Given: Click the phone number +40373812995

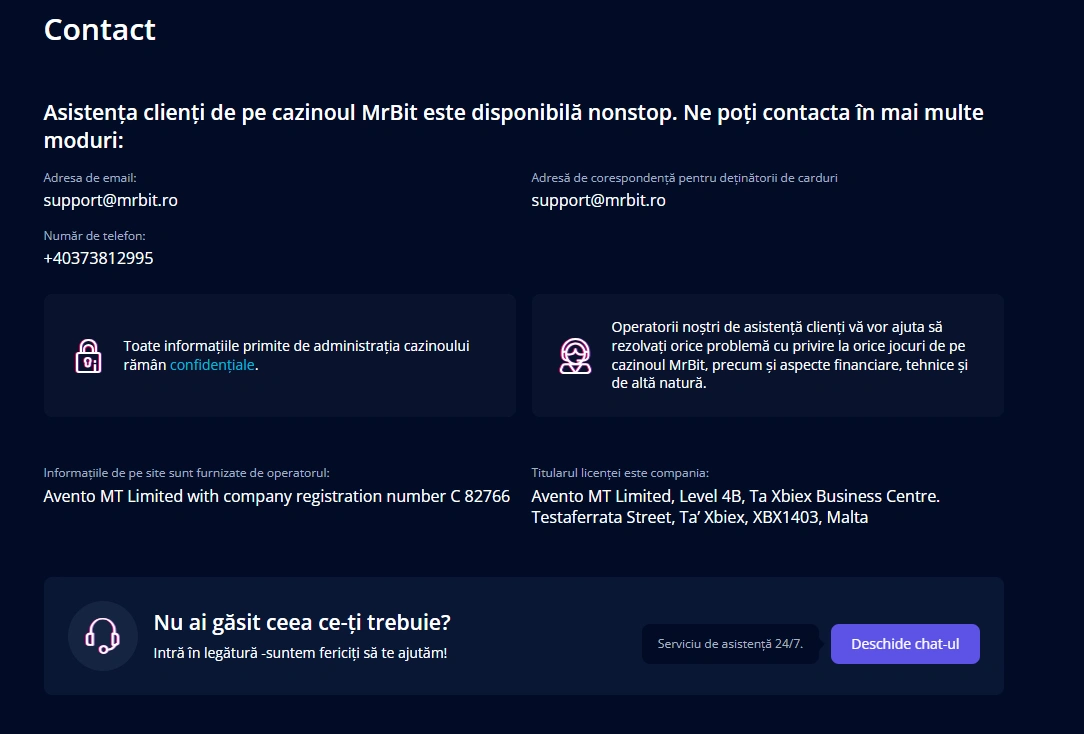Looking at the screenshot, I should 98,258.
